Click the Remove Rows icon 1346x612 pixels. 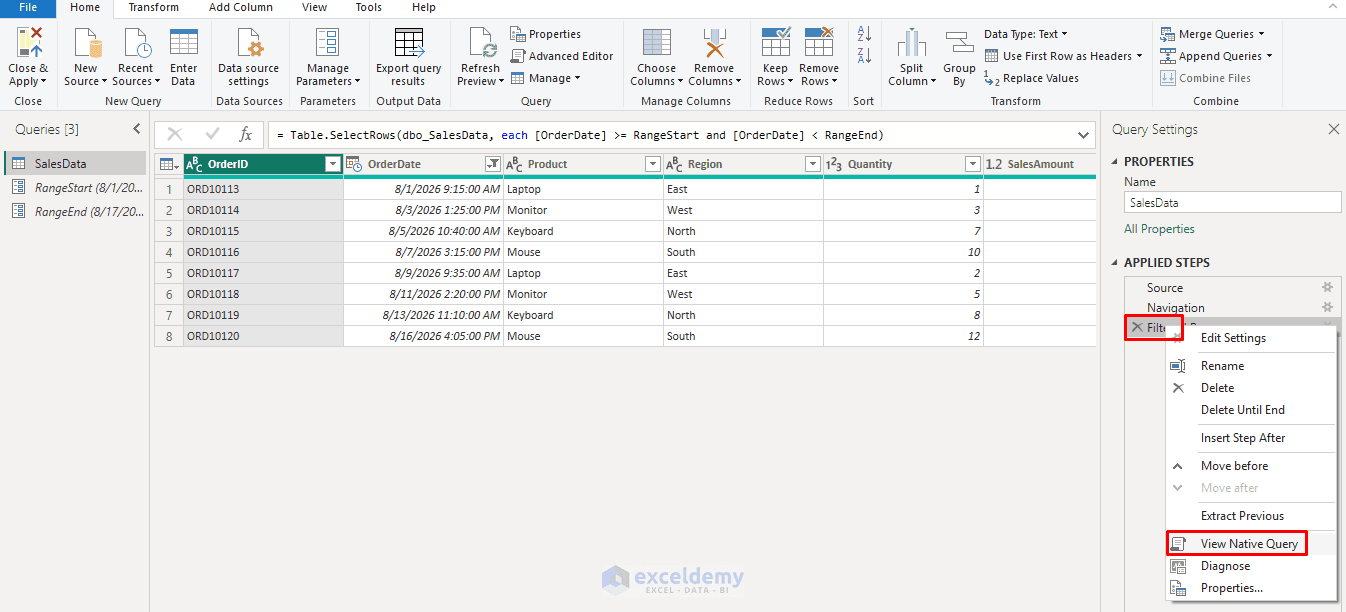tap(819, 43)
